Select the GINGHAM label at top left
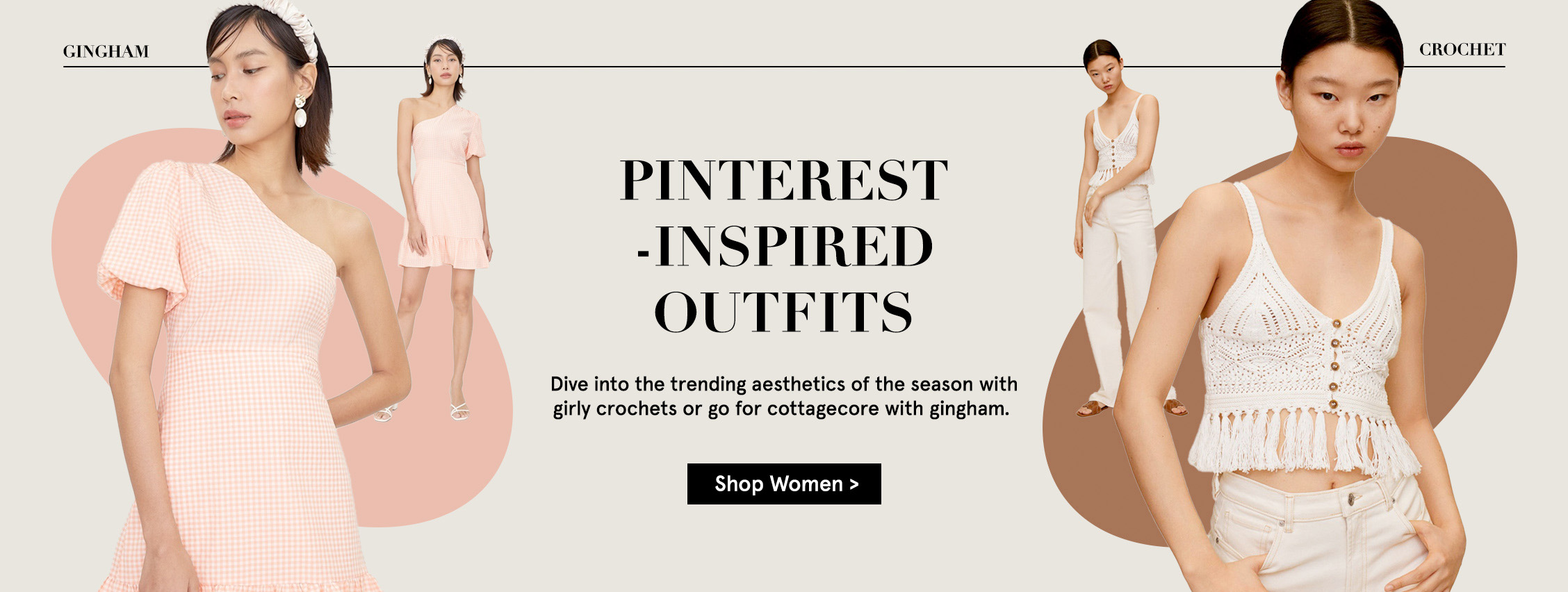Screen dimensions: 1568x592 coord(106,51)
